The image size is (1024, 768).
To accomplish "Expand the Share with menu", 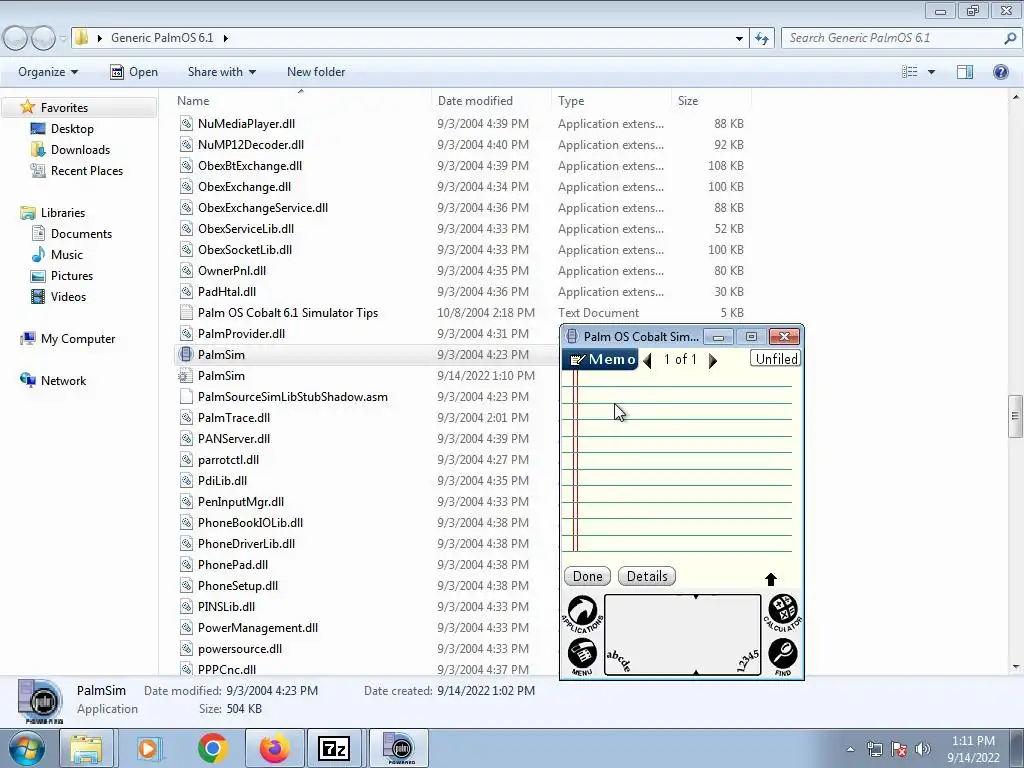I will [221, 72].
